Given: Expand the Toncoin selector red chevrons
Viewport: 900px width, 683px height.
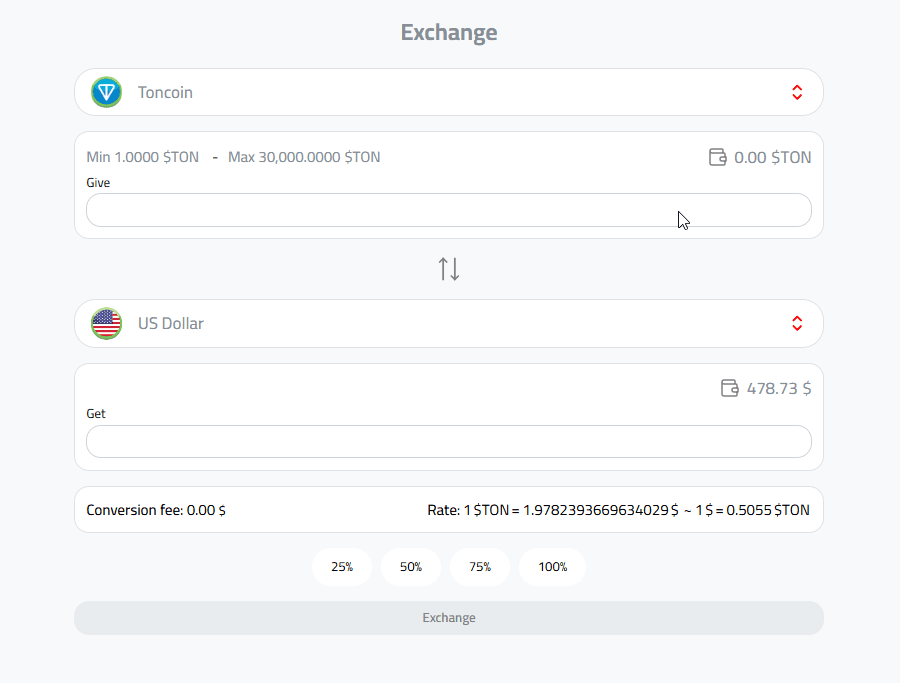Looking at the screenshot, I should (797, 92).
